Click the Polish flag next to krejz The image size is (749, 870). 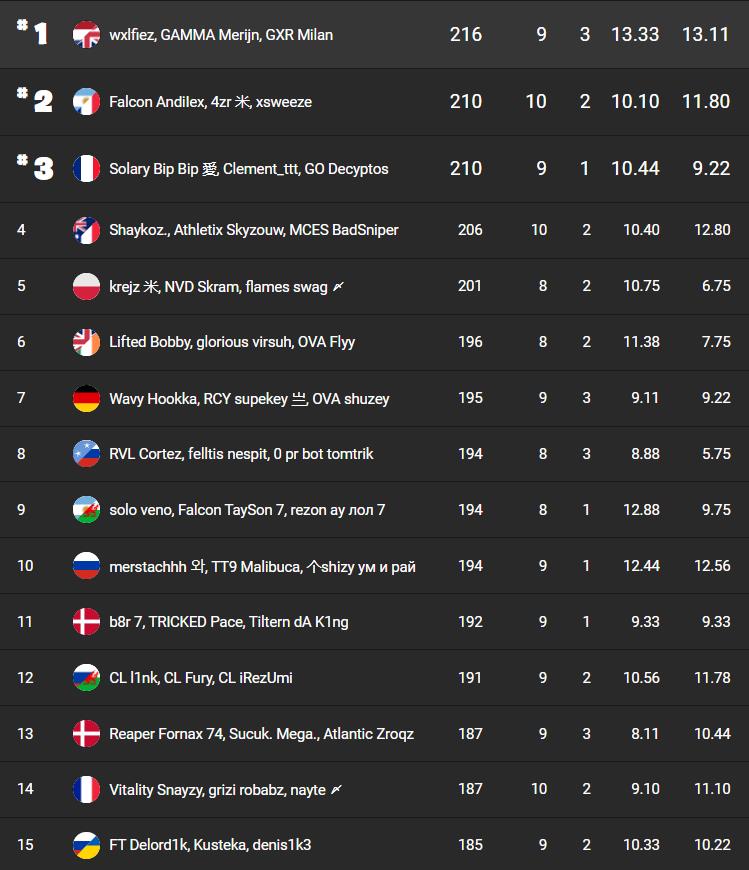click(86, 286)
